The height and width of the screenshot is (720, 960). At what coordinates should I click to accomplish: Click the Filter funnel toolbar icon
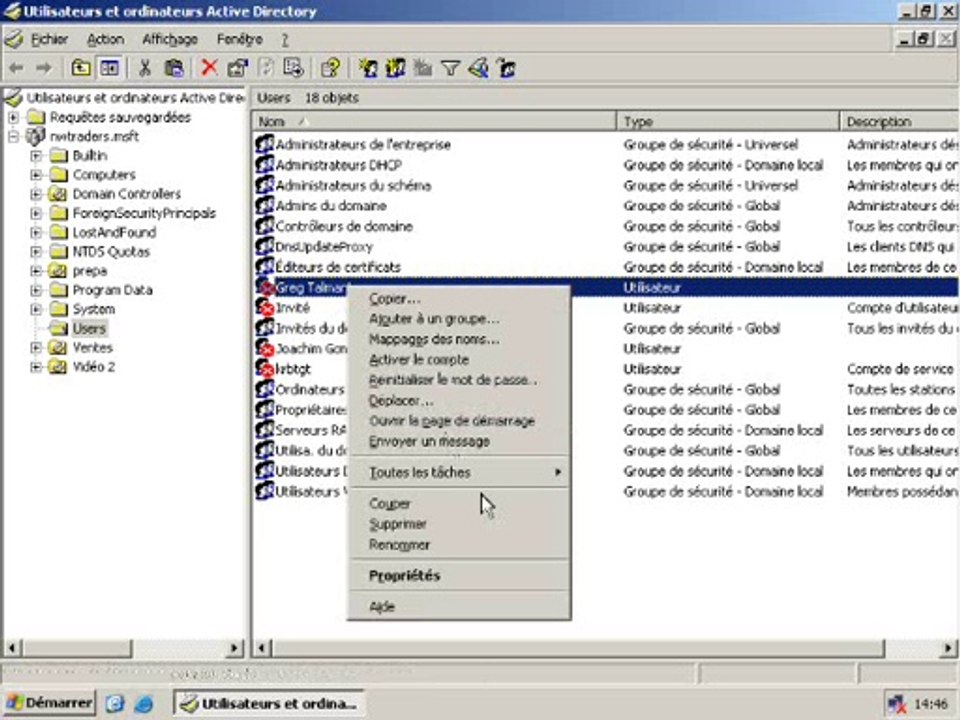451,68
